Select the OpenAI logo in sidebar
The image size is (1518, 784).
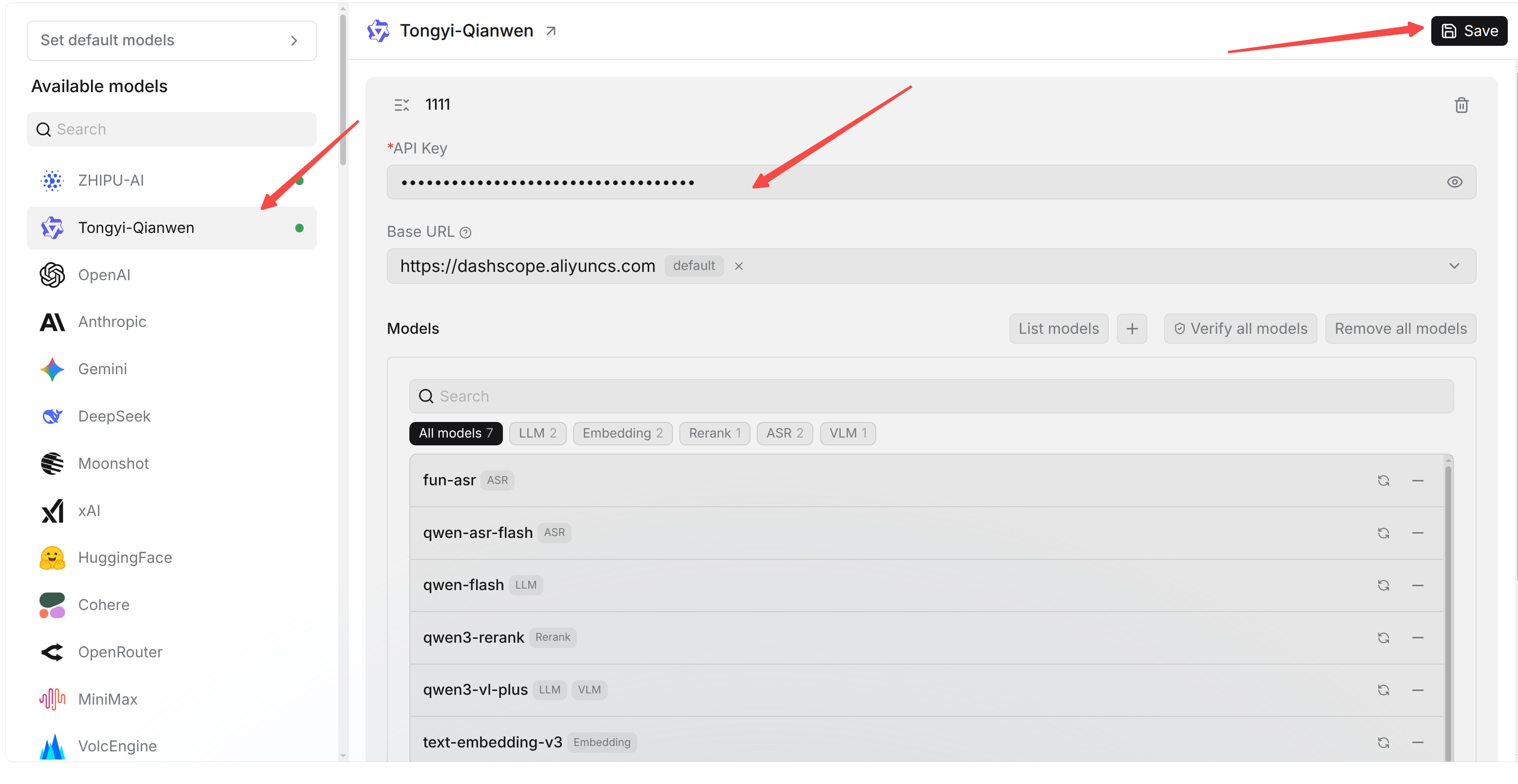52,275
